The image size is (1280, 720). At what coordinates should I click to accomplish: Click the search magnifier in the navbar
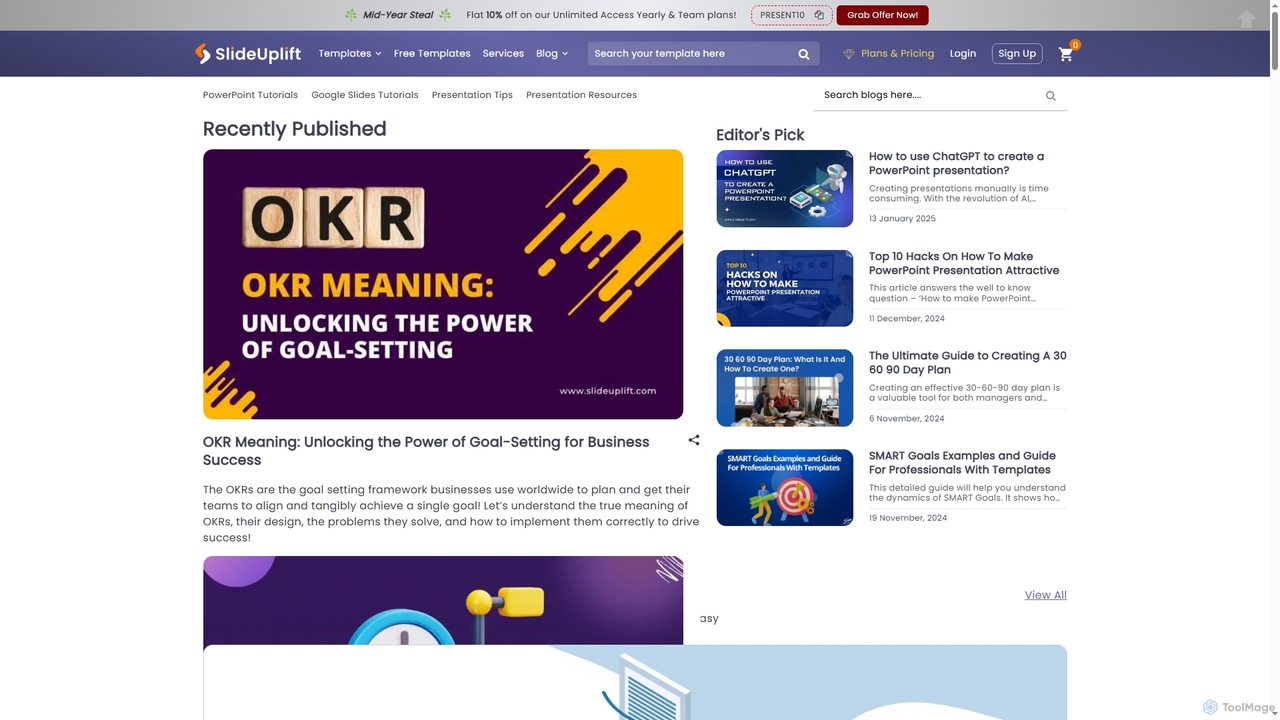(804, 54)
